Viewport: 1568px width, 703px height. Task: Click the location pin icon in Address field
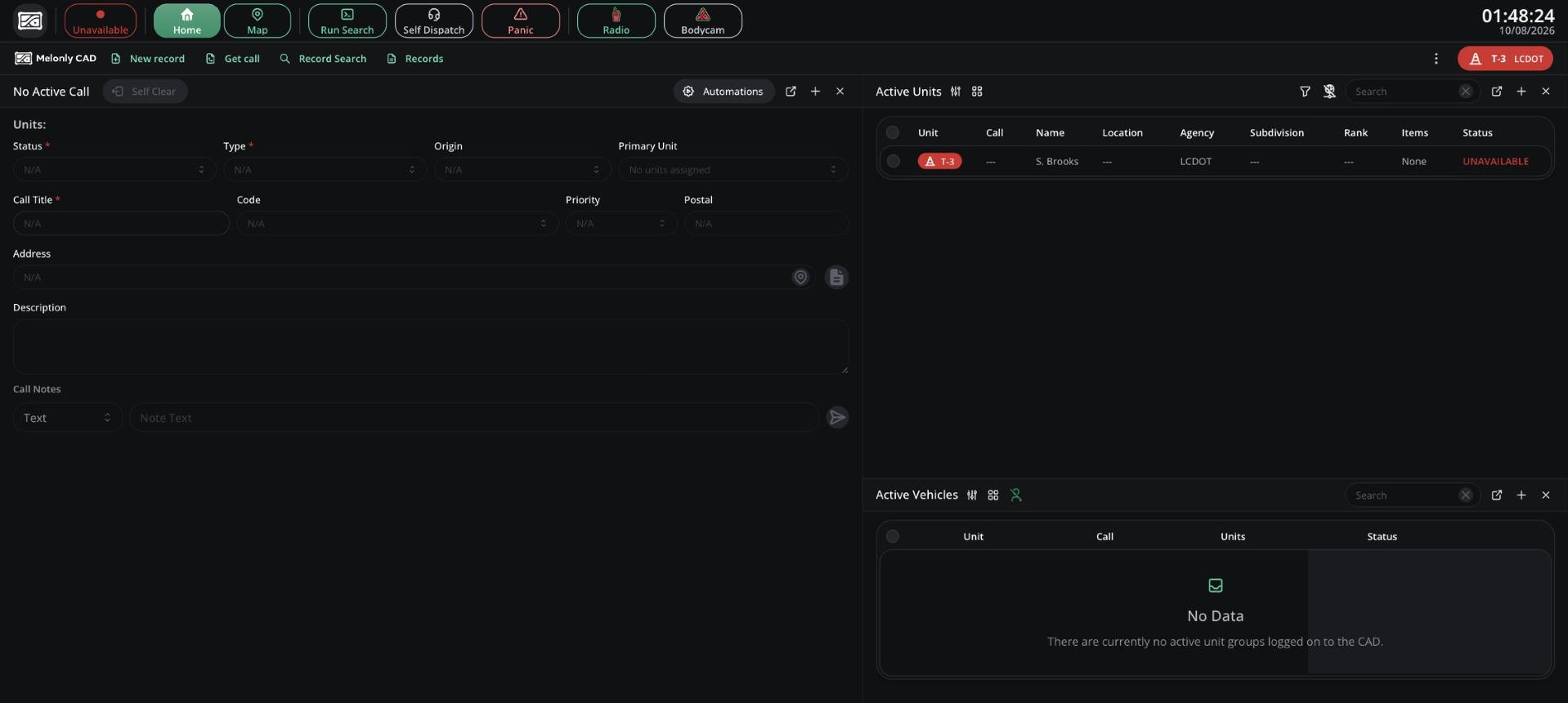[800, 277]
